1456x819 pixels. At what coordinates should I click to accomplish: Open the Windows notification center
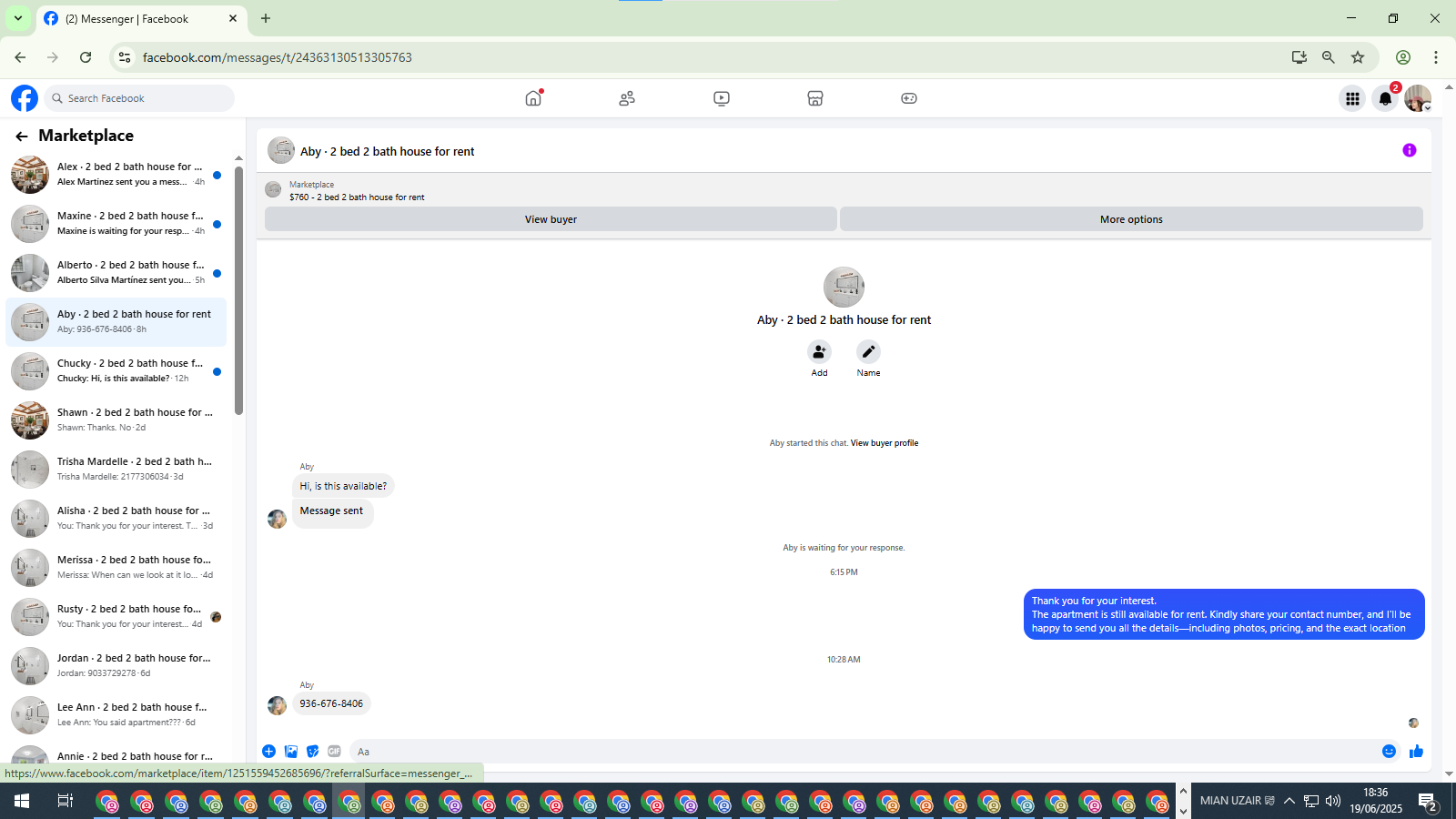[x=1428, y=802]
